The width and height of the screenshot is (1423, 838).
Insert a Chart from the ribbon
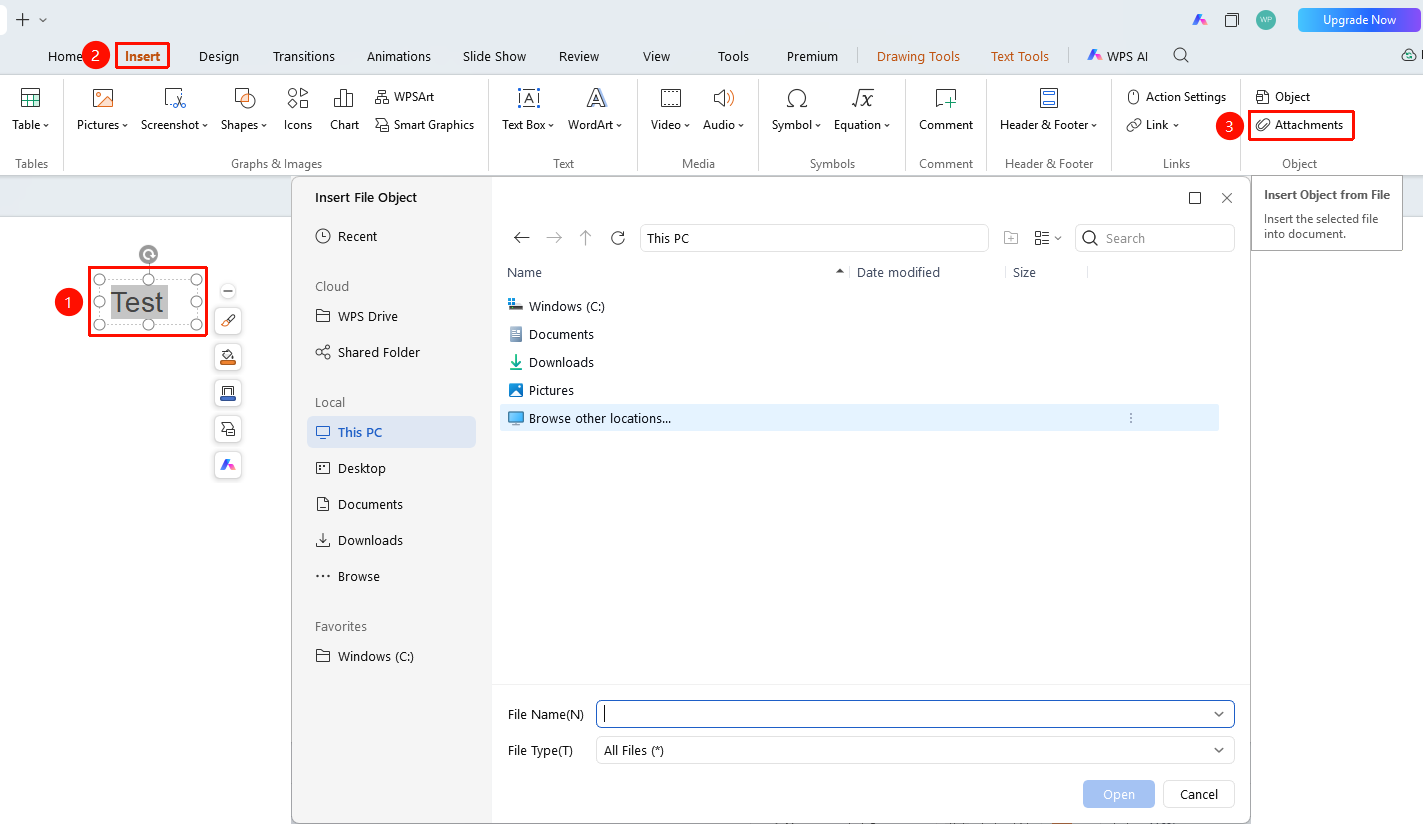tap(344, 109)
